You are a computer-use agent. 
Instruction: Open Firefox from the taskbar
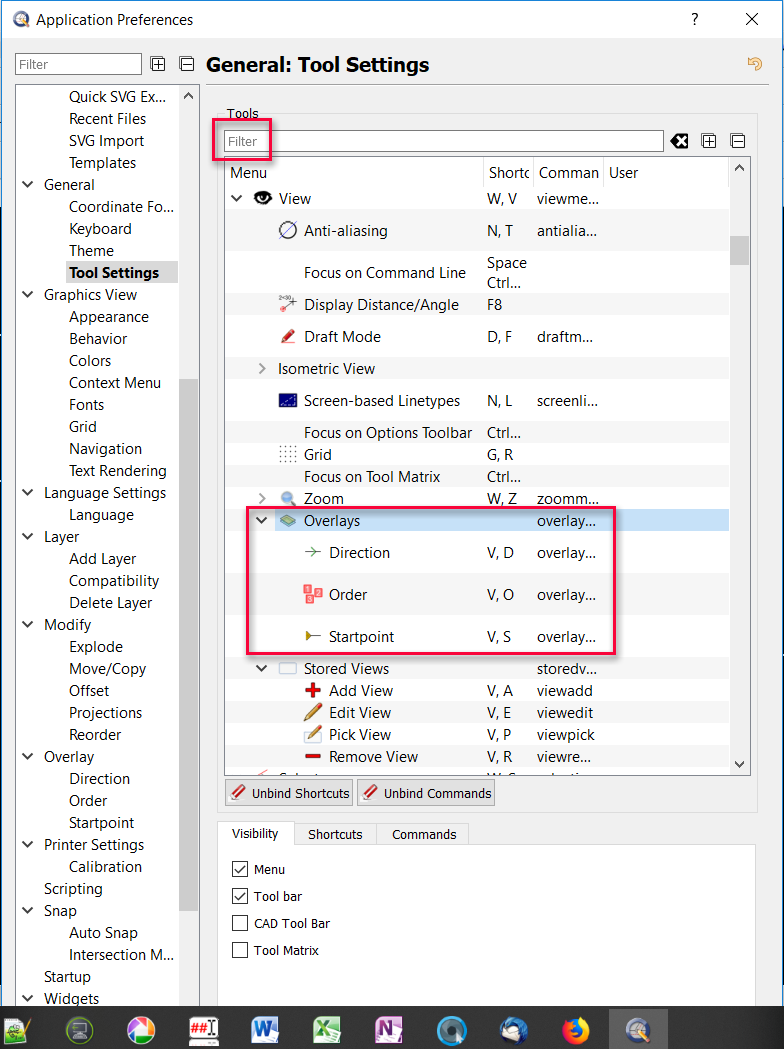point(576,1029)
